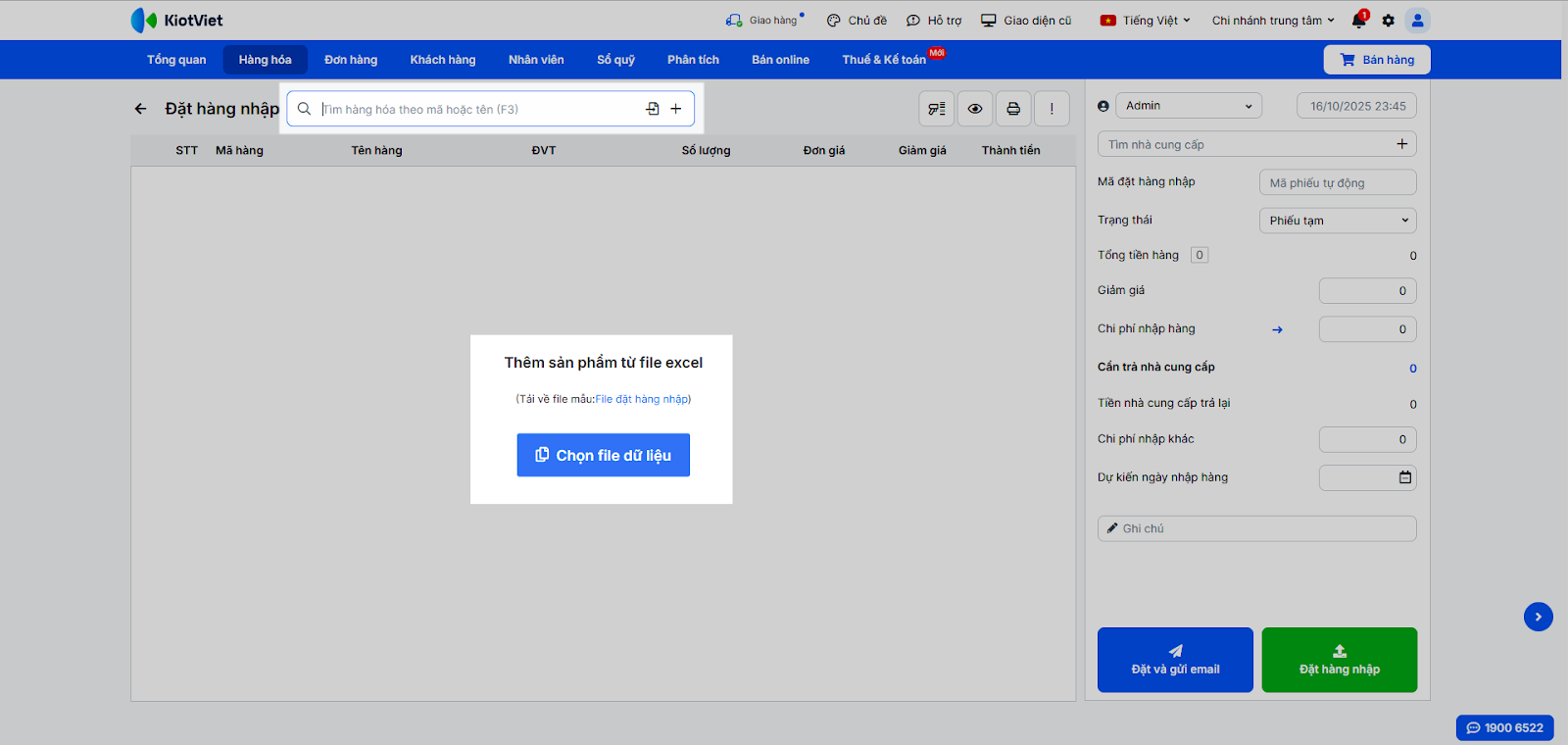Open the Bán online menu
The image size is (1568, 745).
pyautogui.click(x=780, y=60)
